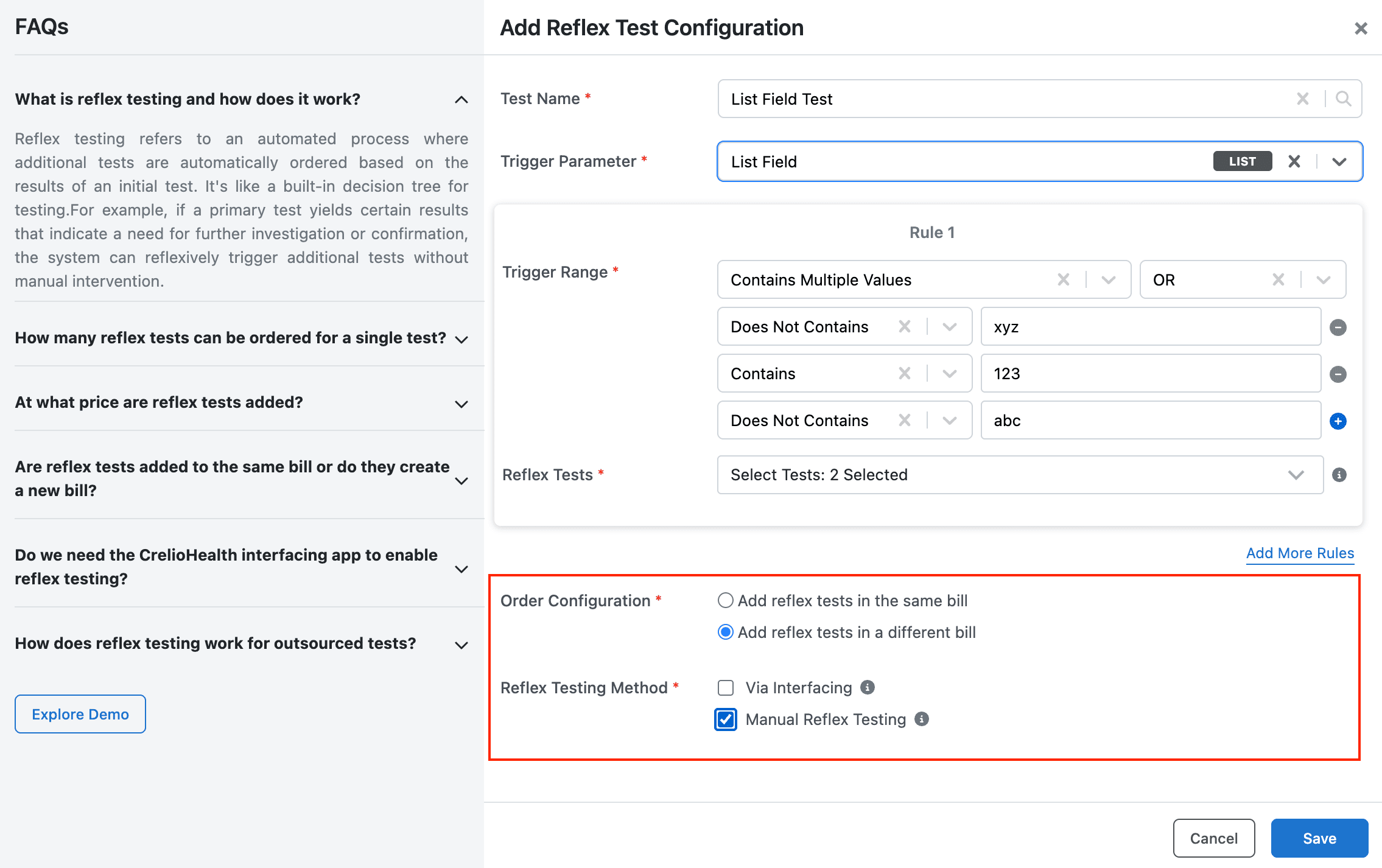This screenshot has height=868, width=1382.
Task: Click into the abc value field
Action: tap(1151, 421)
